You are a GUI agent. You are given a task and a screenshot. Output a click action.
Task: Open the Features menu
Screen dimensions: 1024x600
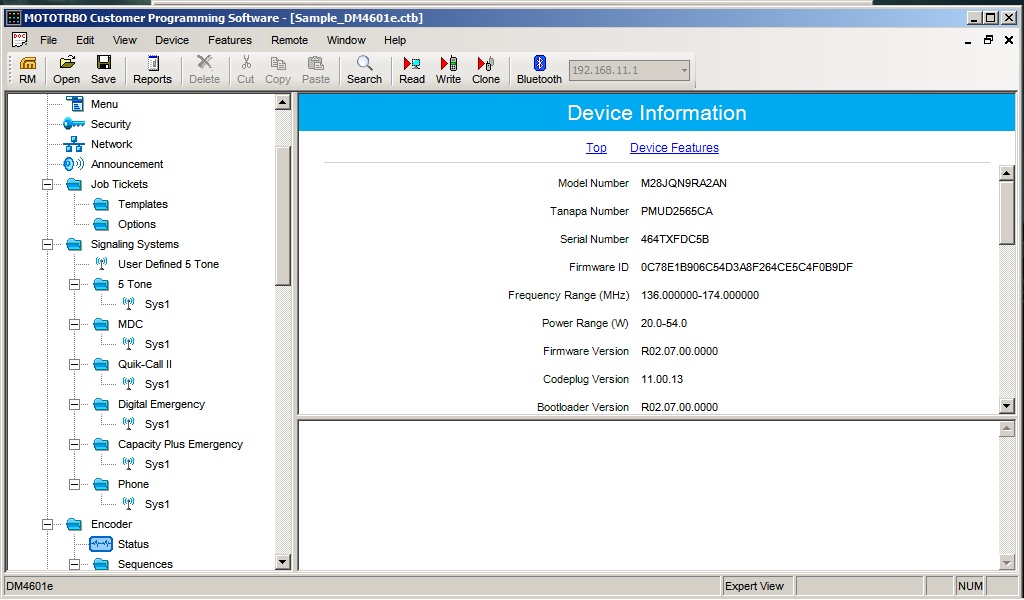click(x=230, y=40)
